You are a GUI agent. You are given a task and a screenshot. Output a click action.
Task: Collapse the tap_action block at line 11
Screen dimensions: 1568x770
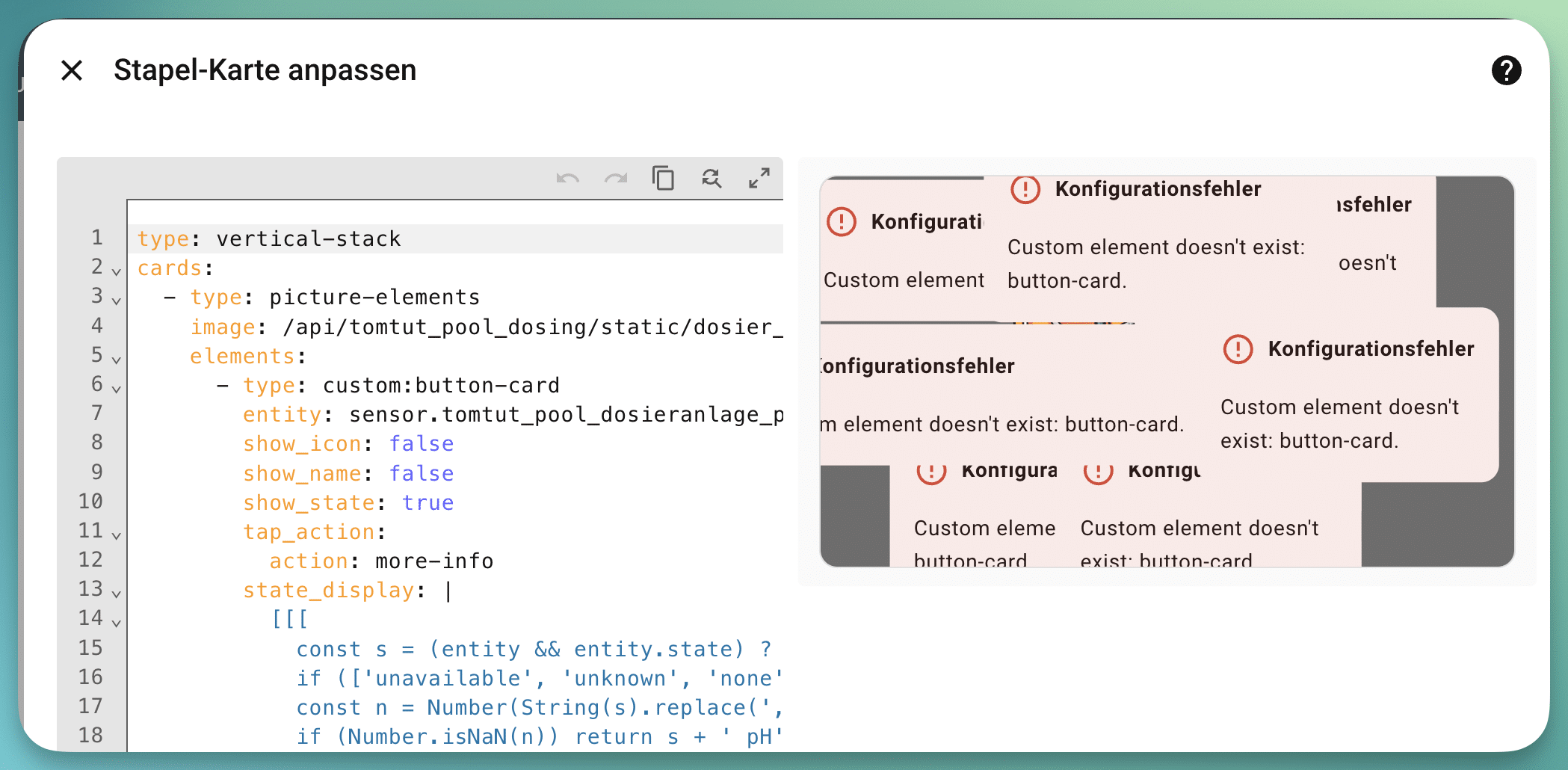pos(117,535)
